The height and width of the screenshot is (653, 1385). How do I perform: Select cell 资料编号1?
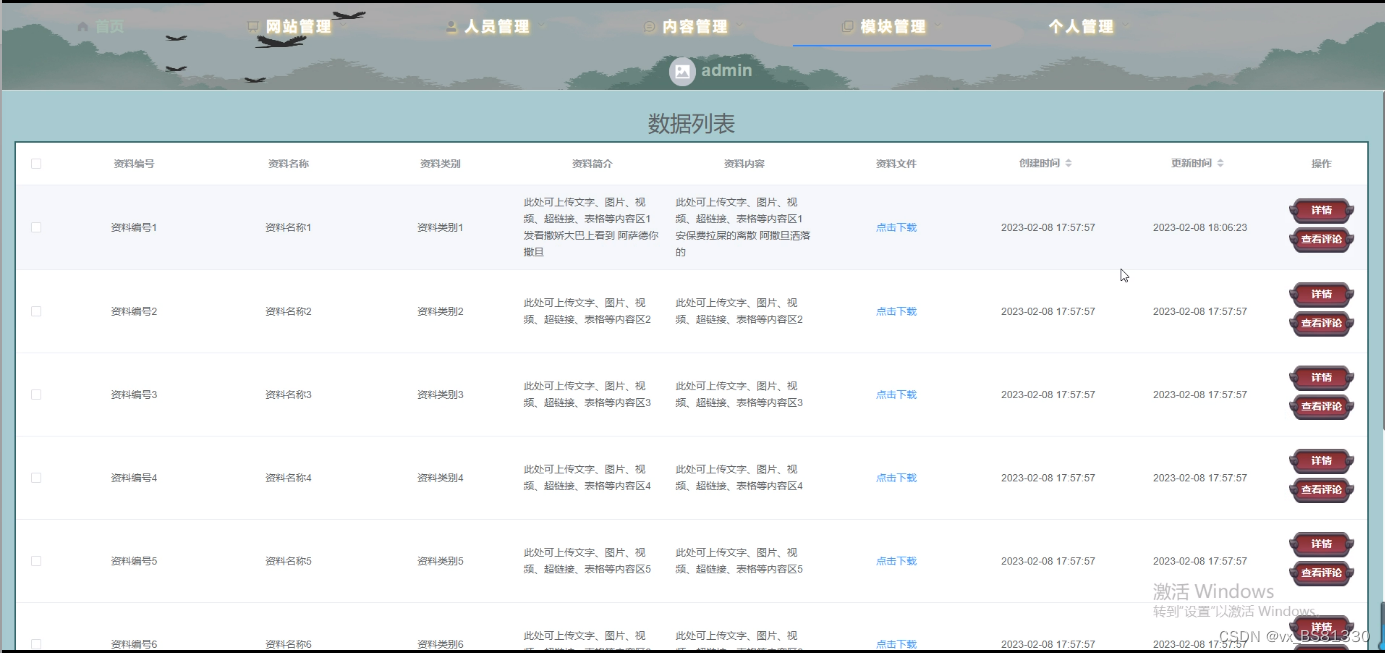pyautogui.click(x=134, y=227)
